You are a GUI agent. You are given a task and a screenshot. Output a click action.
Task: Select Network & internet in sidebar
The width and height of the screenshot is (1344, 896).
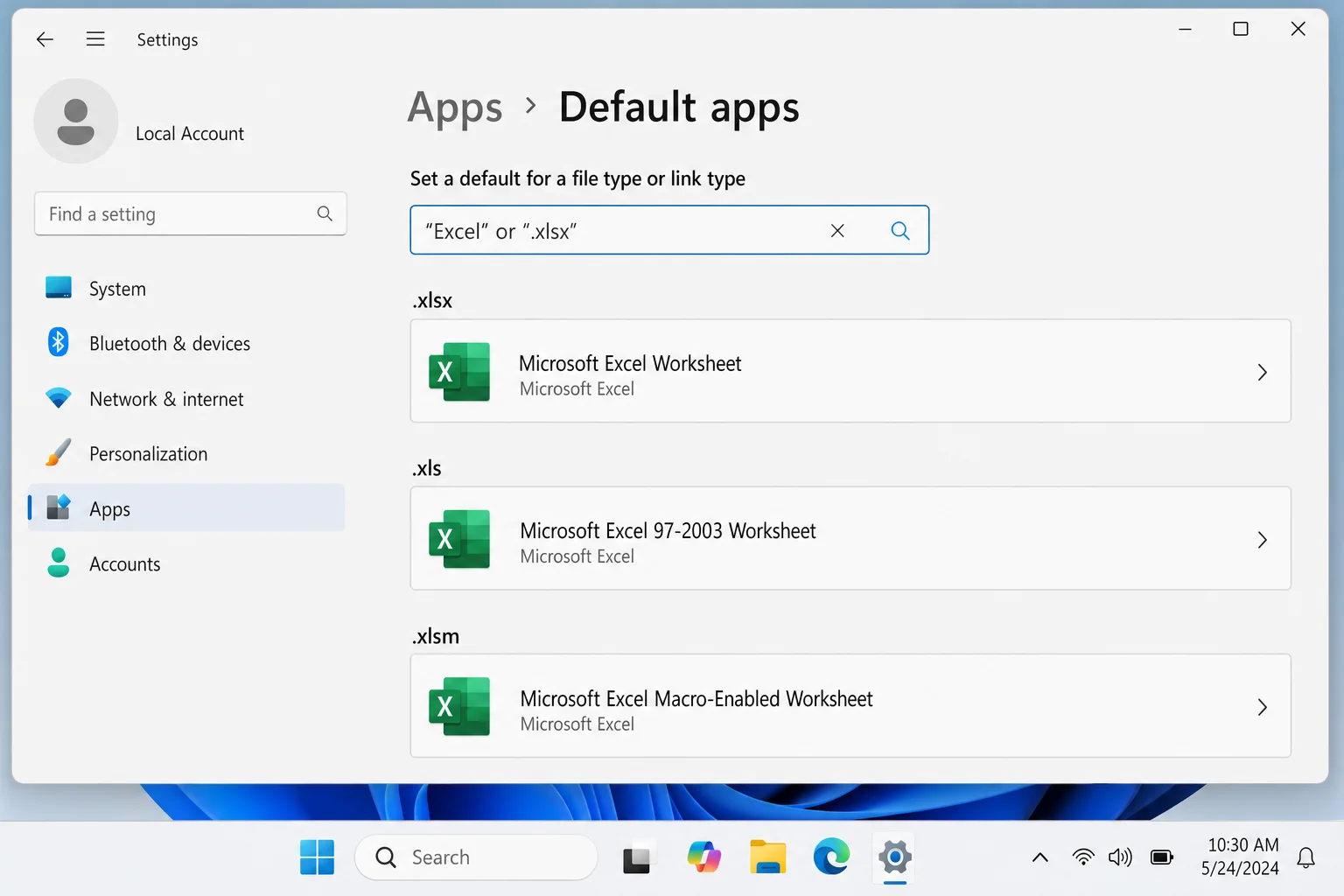pyautogui.click(x=186, y=398)
